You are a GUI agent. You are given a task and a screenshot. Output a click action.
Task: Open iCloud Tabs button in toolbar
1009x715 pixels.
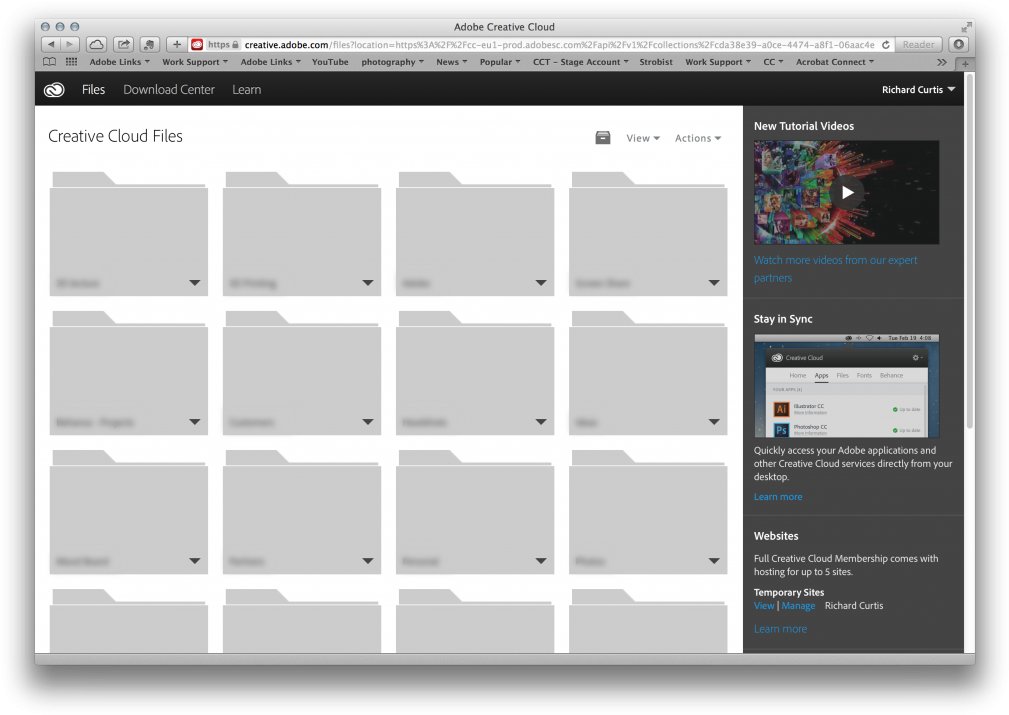pos(97,44)
